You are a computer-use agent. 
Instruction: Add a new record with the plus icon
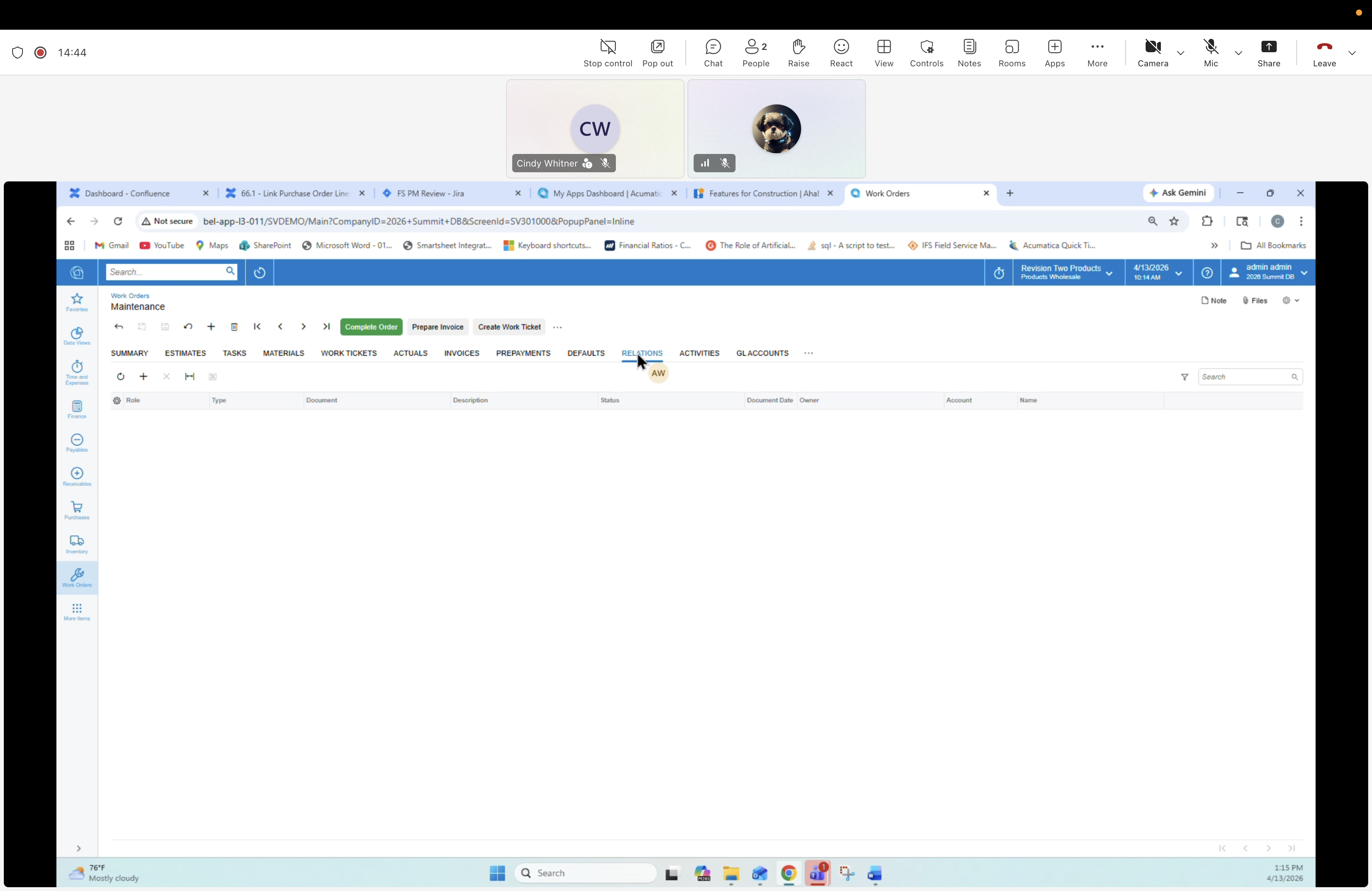(x=211, y=327)
